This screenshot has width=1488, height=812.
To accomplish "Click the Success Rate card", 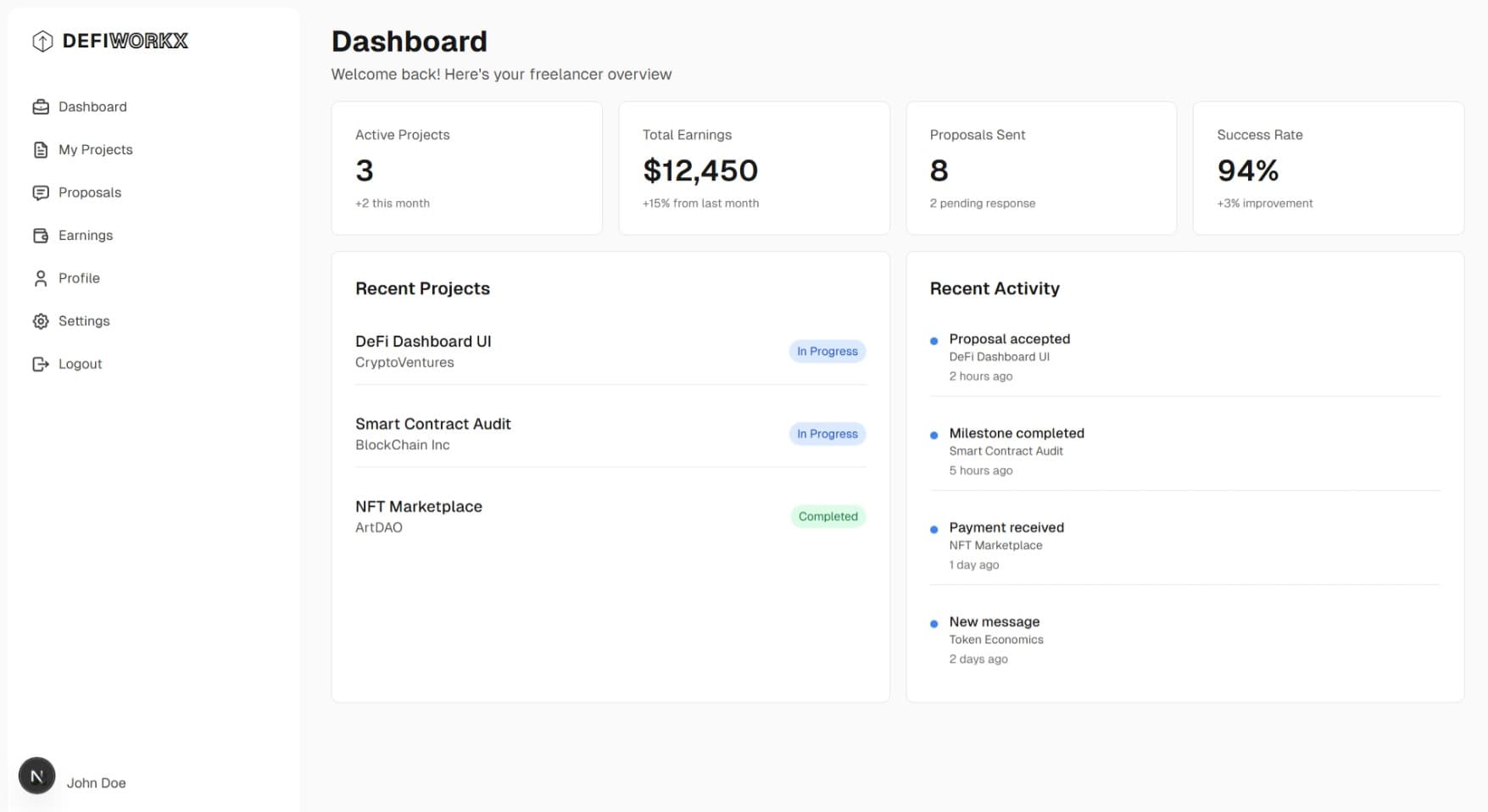I will (x=1328, y=167).
